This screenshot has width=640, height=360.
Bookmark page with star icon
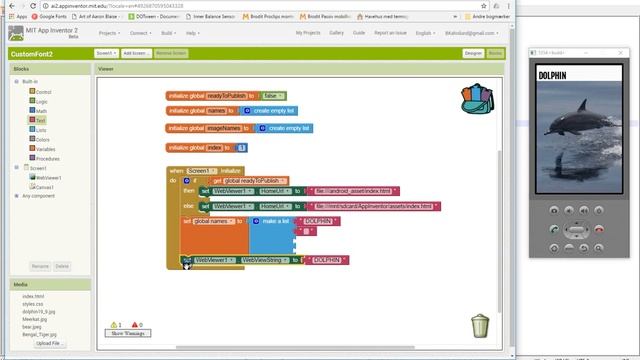pyautogui.click(x=484, y=6)
